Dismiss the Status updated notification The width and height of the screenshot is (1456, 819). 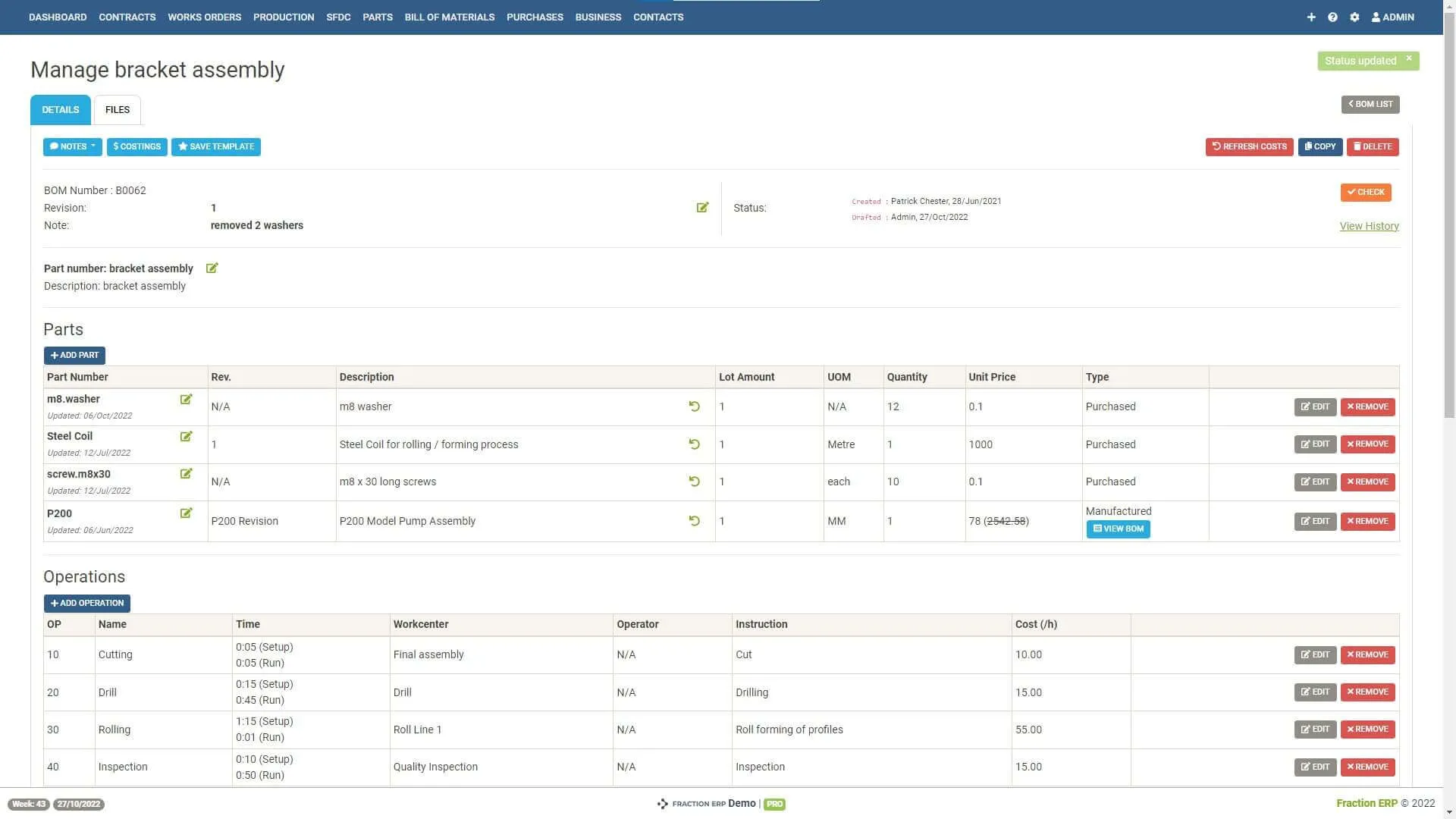(x=1410, y=58)
